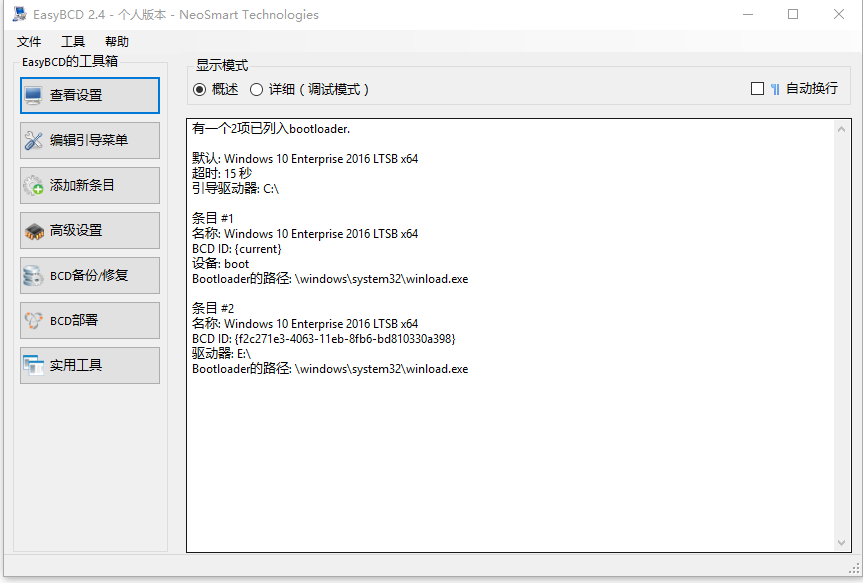Click the line 有一个2项已列入bootloader.
This screenshot has width=863, height=583.
[271, 129]
